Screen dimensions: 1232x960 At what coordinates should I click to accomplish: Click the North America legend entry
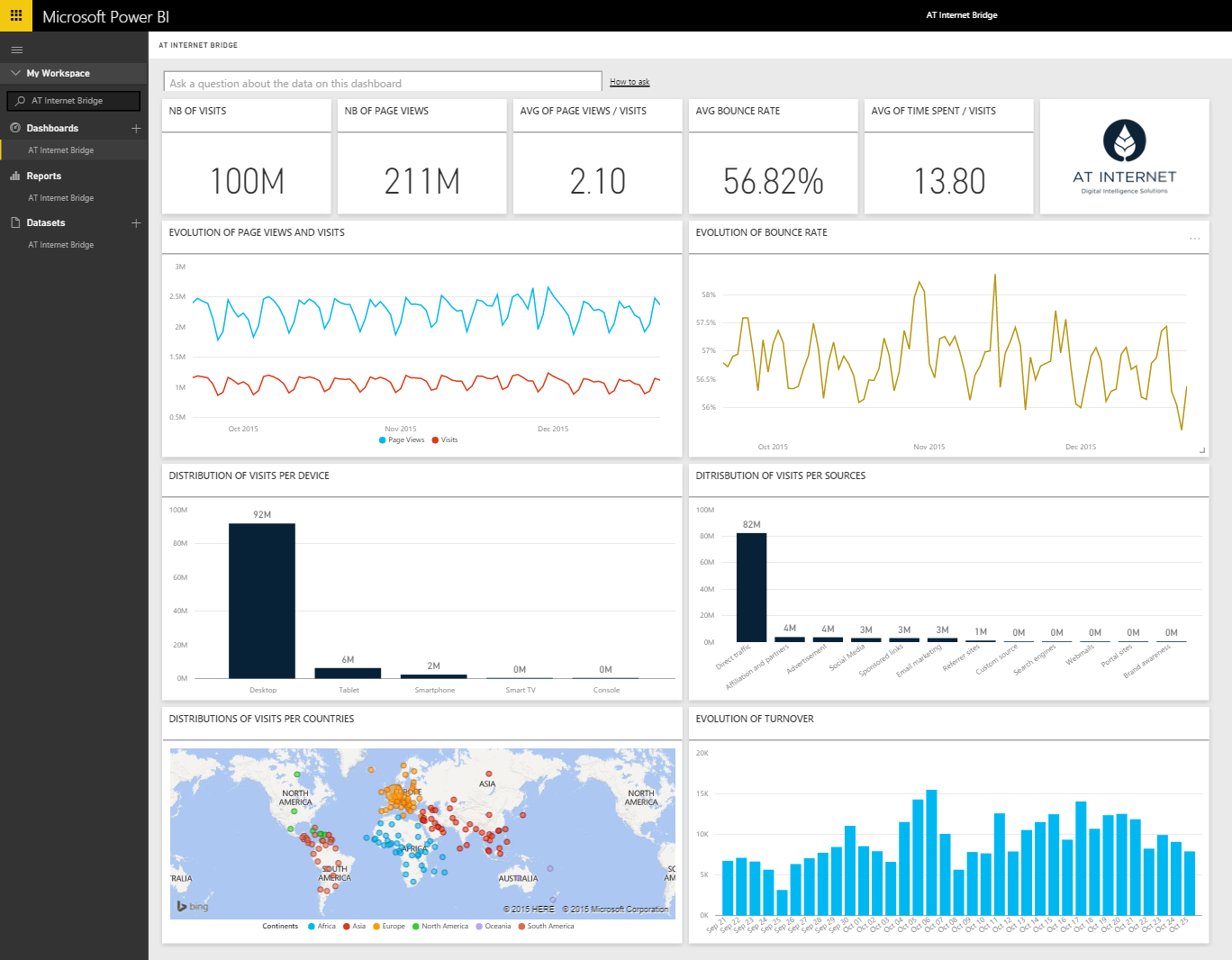pyautogui.click(x=440, y=926)
